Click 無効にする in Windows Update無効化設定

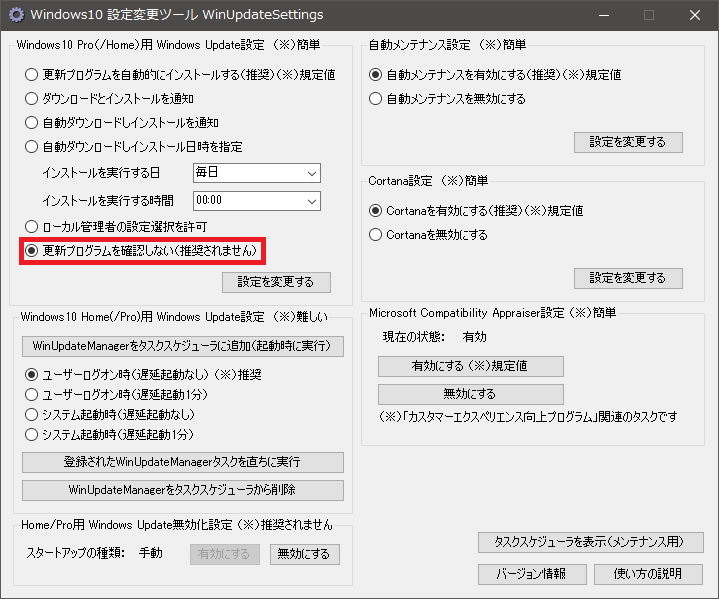pos(304,554)
